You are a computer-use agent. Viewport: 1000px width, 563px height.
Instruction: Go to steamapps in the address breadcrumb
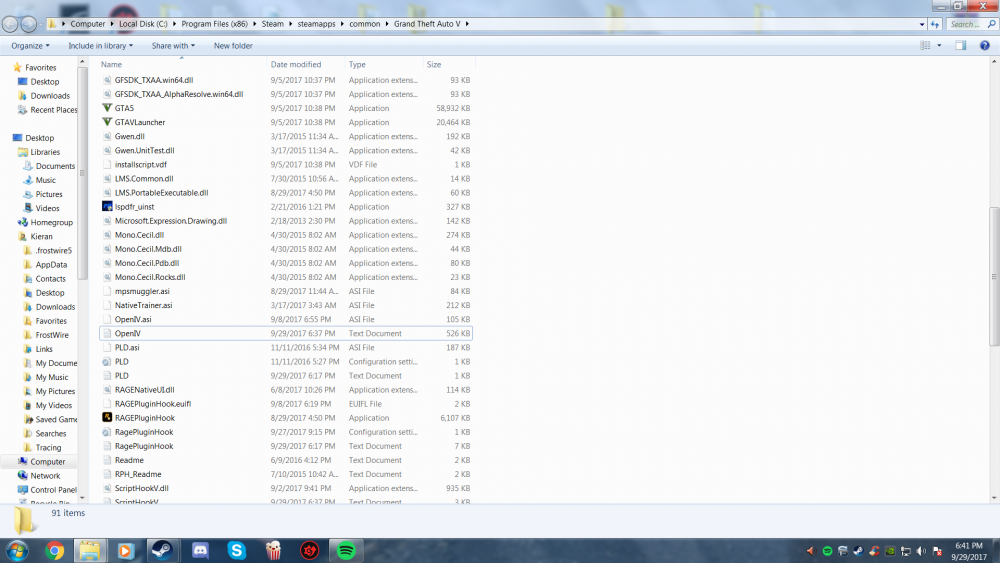[316, 24]
